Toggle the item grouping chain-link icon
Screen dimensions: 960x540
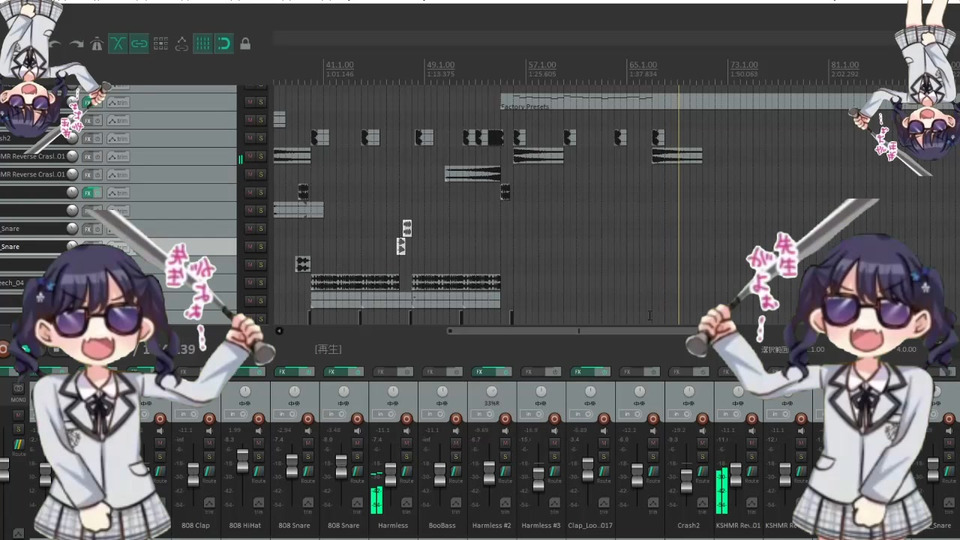(139, 43)
